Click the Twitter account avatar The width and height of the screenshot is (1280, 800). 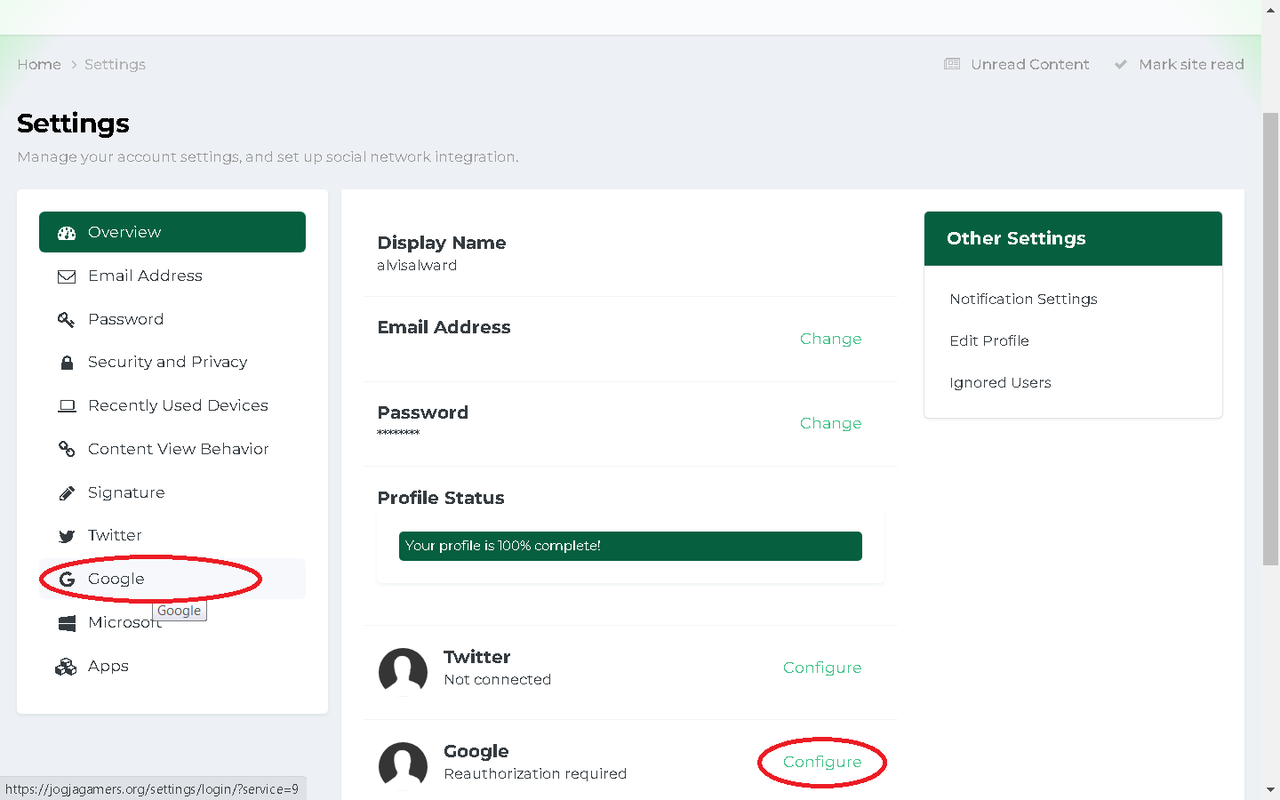point(403,672)
